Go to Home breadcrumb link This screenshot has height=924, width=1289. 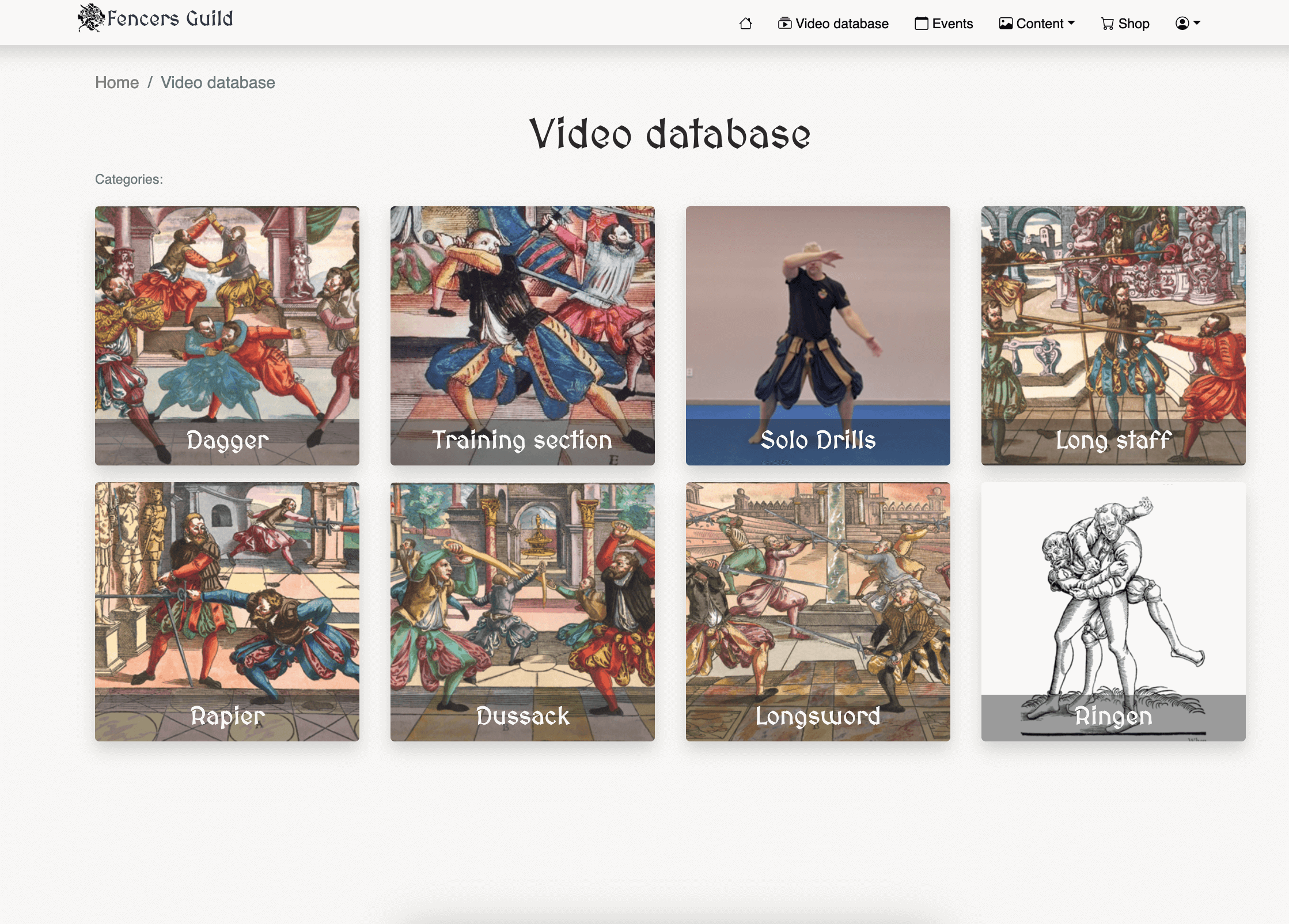tap(117, 82)
